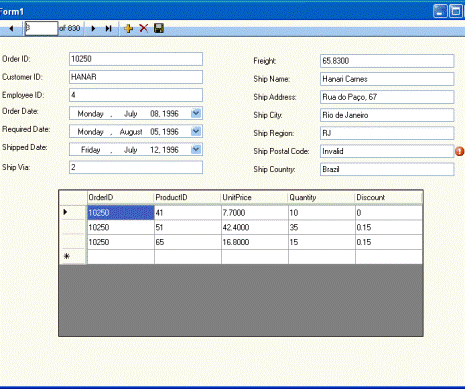The height and width of the screenshot is (389, 465).
Task: Jump to the last record
Action: [x=108, y=29]
